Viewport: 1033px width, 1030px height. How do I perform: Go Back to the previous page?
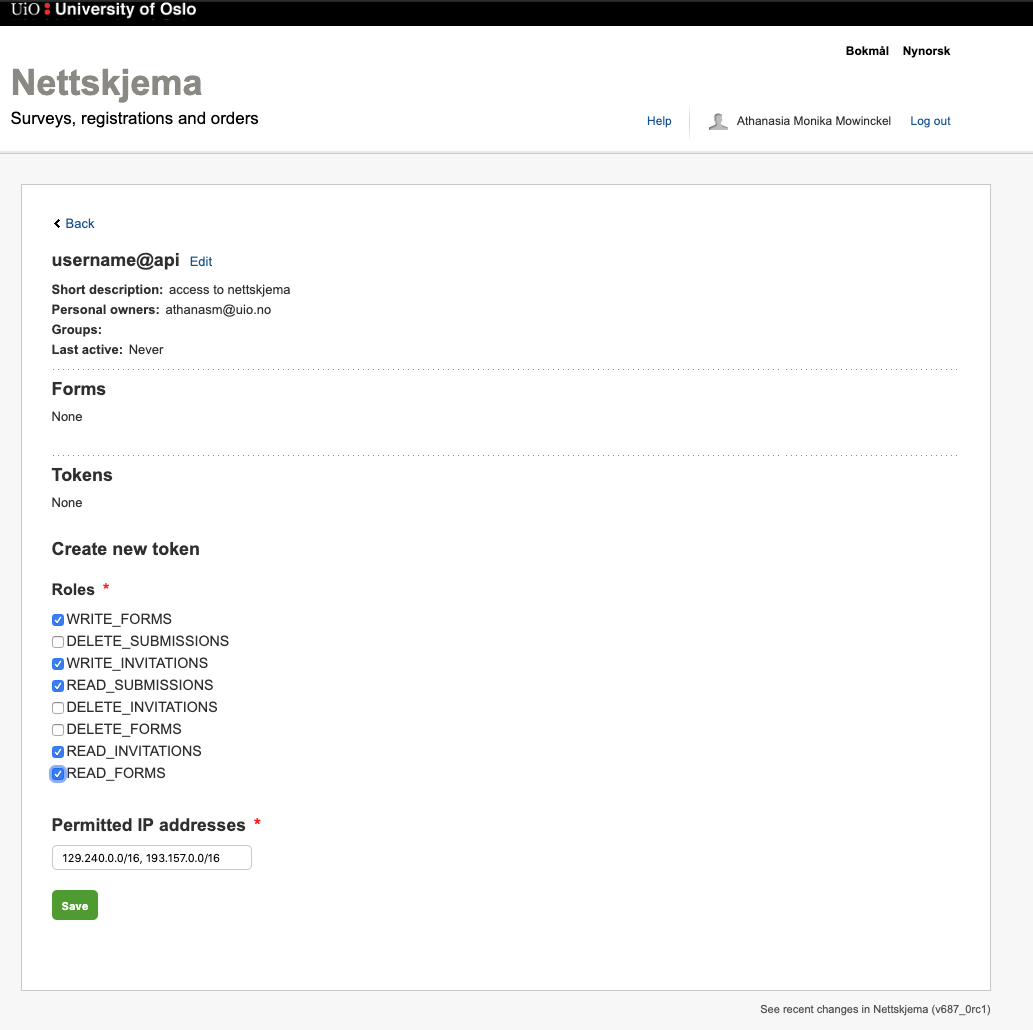80,223
